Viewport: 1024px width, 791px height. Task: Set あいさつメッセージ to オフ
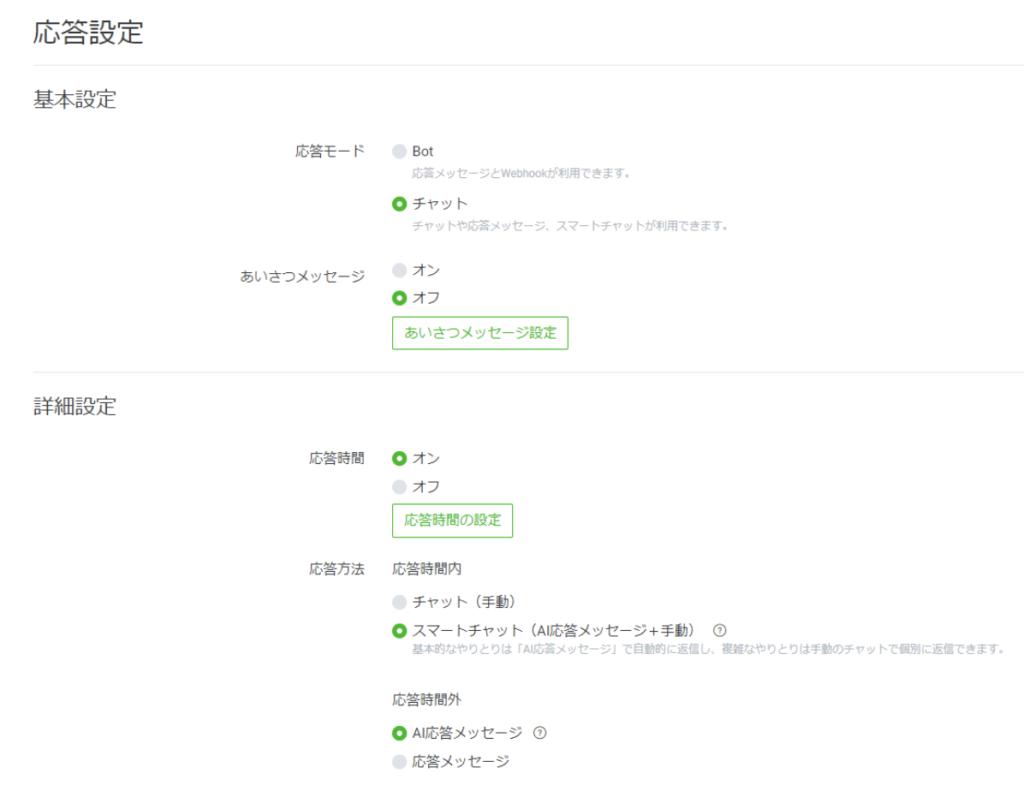click(x=400, y=298)
